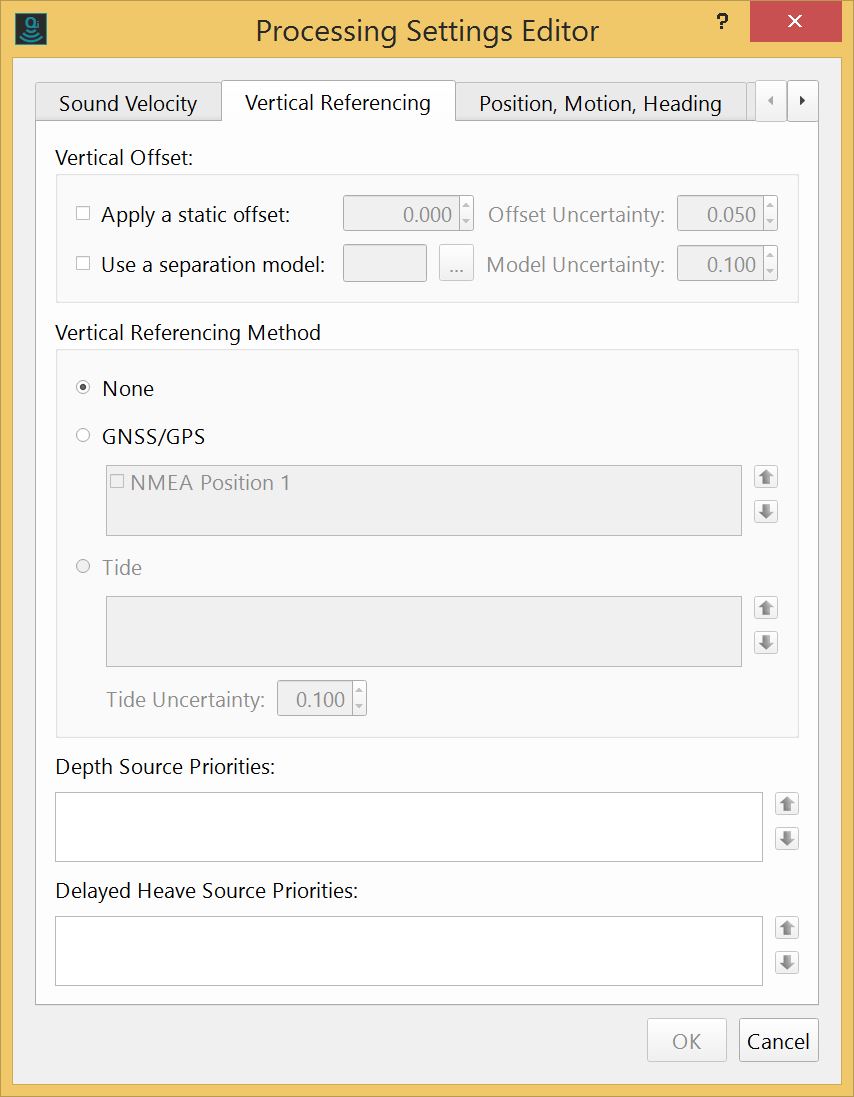Viewport: 854px width, 1097px height.
Task: Click the Tide list's down-arrow priority button
Action: (765, 642)
